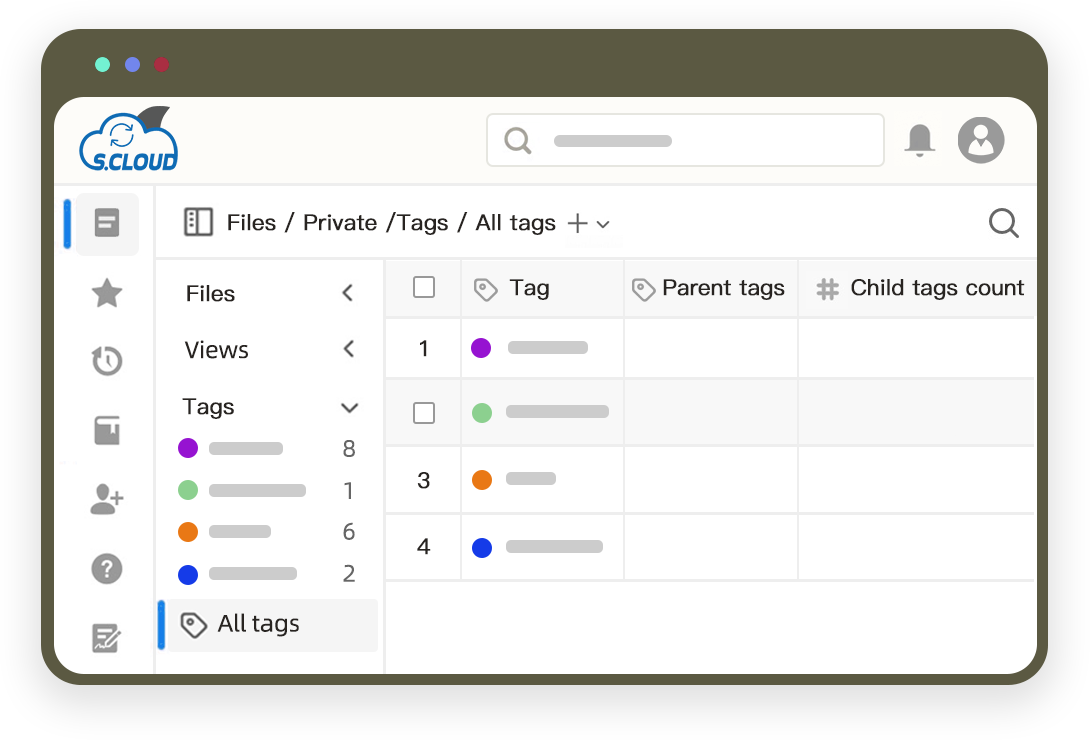This screenshot has width=1090, height=740.
Task: Check the second row's checkbox
Action: (x=424, y=412)
